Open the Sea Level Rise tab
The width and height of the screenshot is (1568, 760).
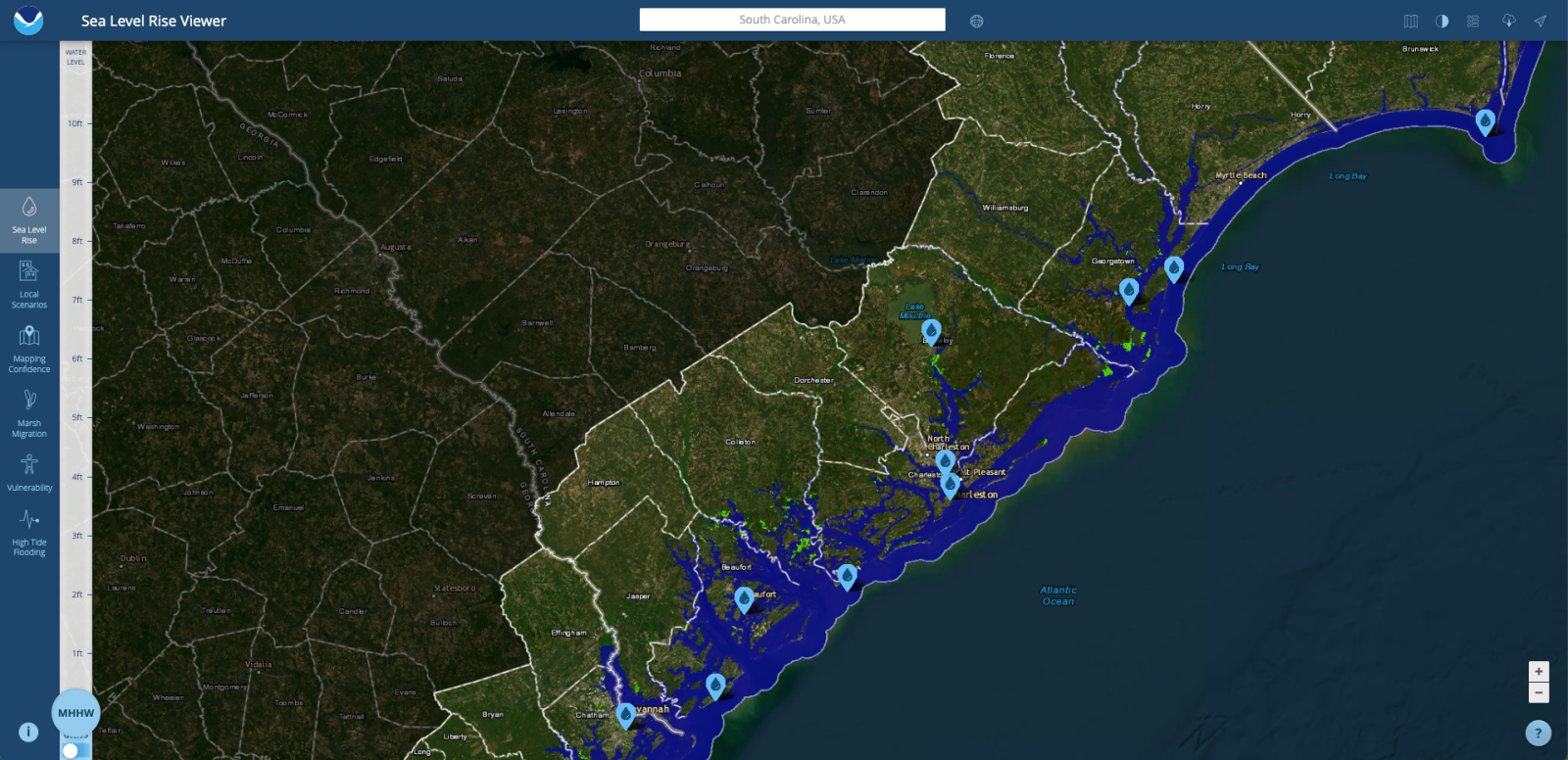29,219
